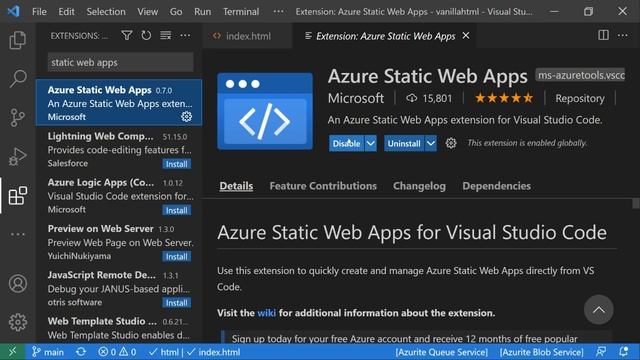The width and height of the screenshot is (640, 360).
Task: Click the main branch indicator
Action: (x=48, y=352)
